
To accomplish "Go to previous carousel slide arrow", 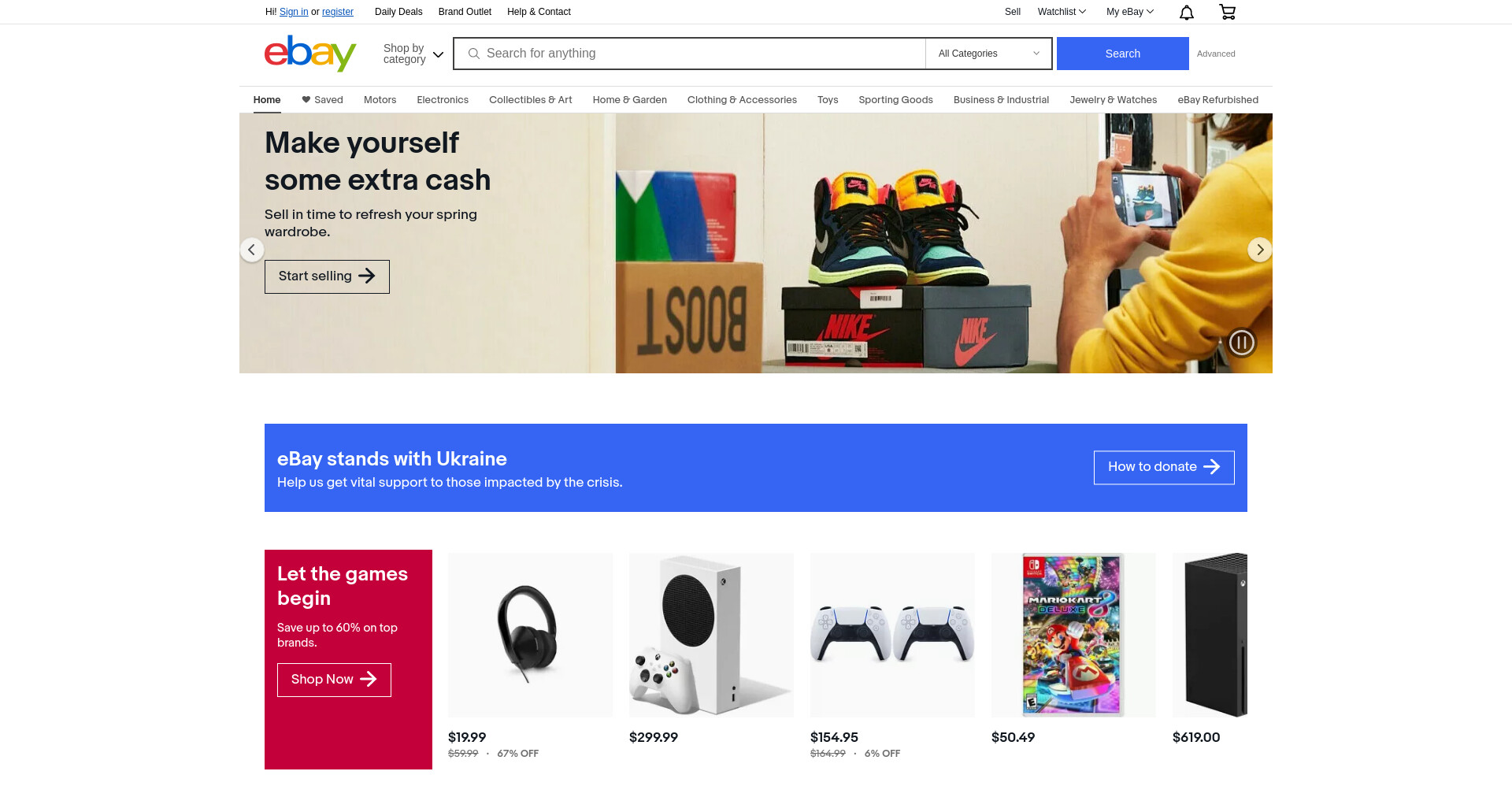I will point(252,250).
